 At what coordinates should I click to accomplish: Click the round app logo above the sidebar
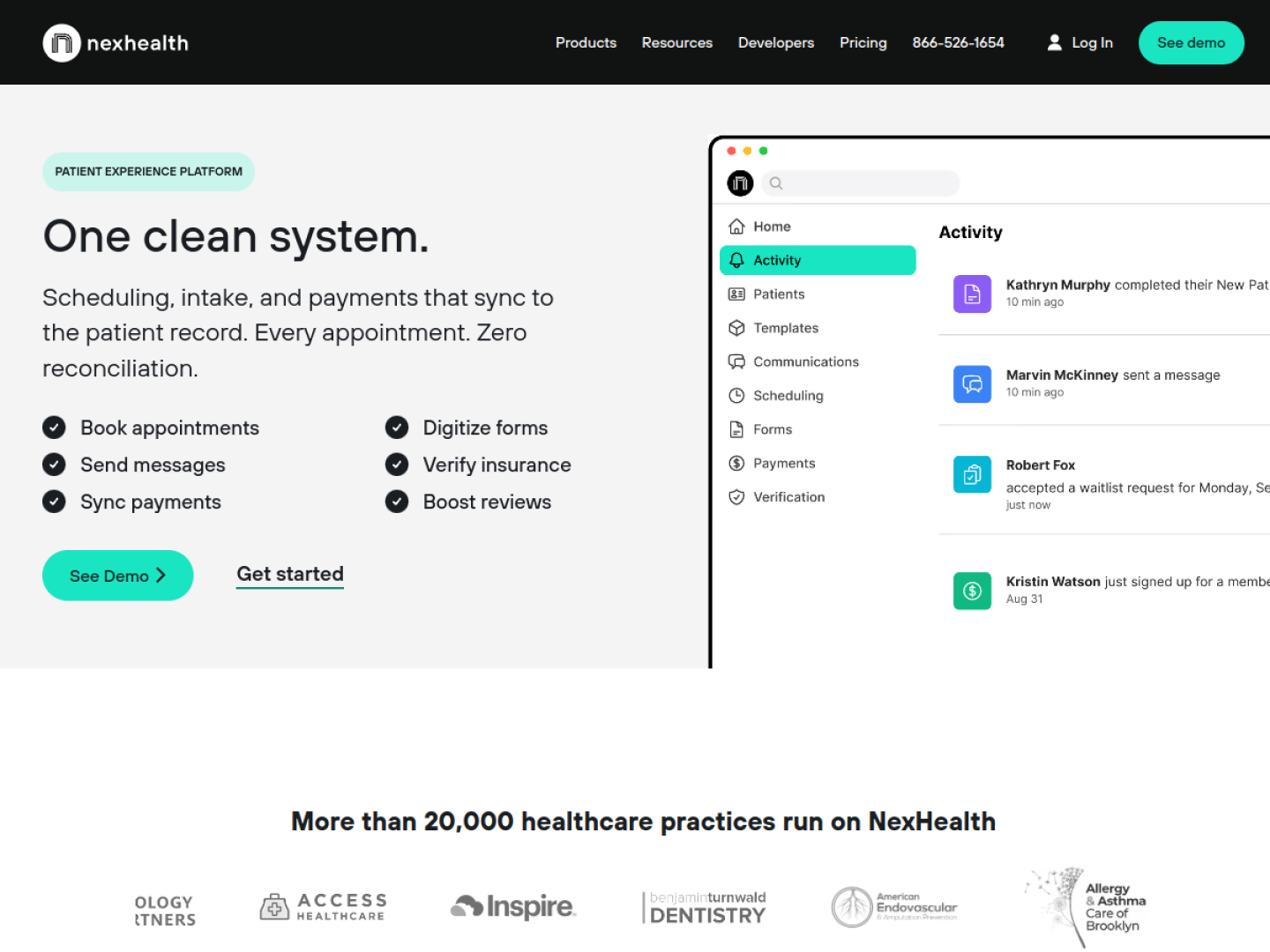(740, 183)
